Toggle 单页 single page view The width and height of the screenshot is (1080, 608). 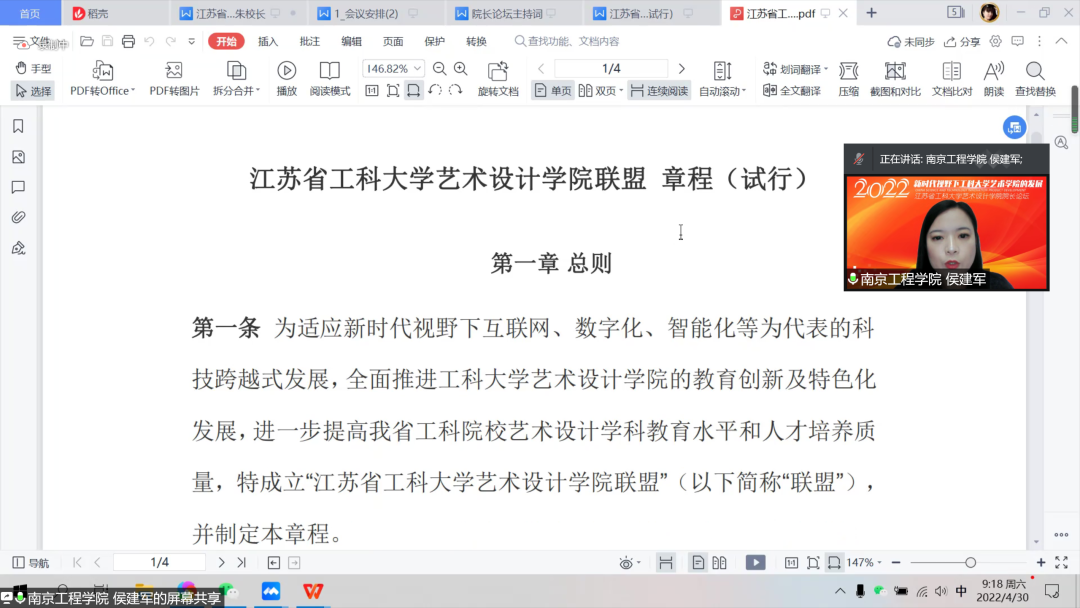pos(552,91)
